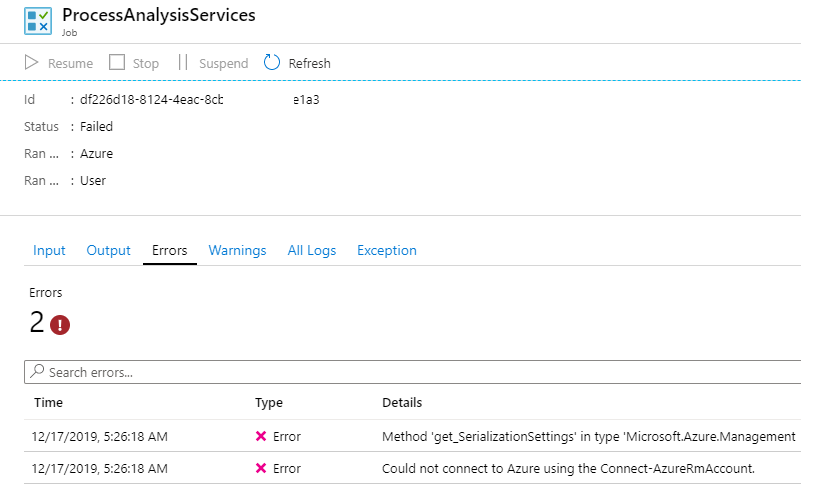Click the red errors alert icon
The width and height of the screenshot is (814, 494).
click(60, 325)
